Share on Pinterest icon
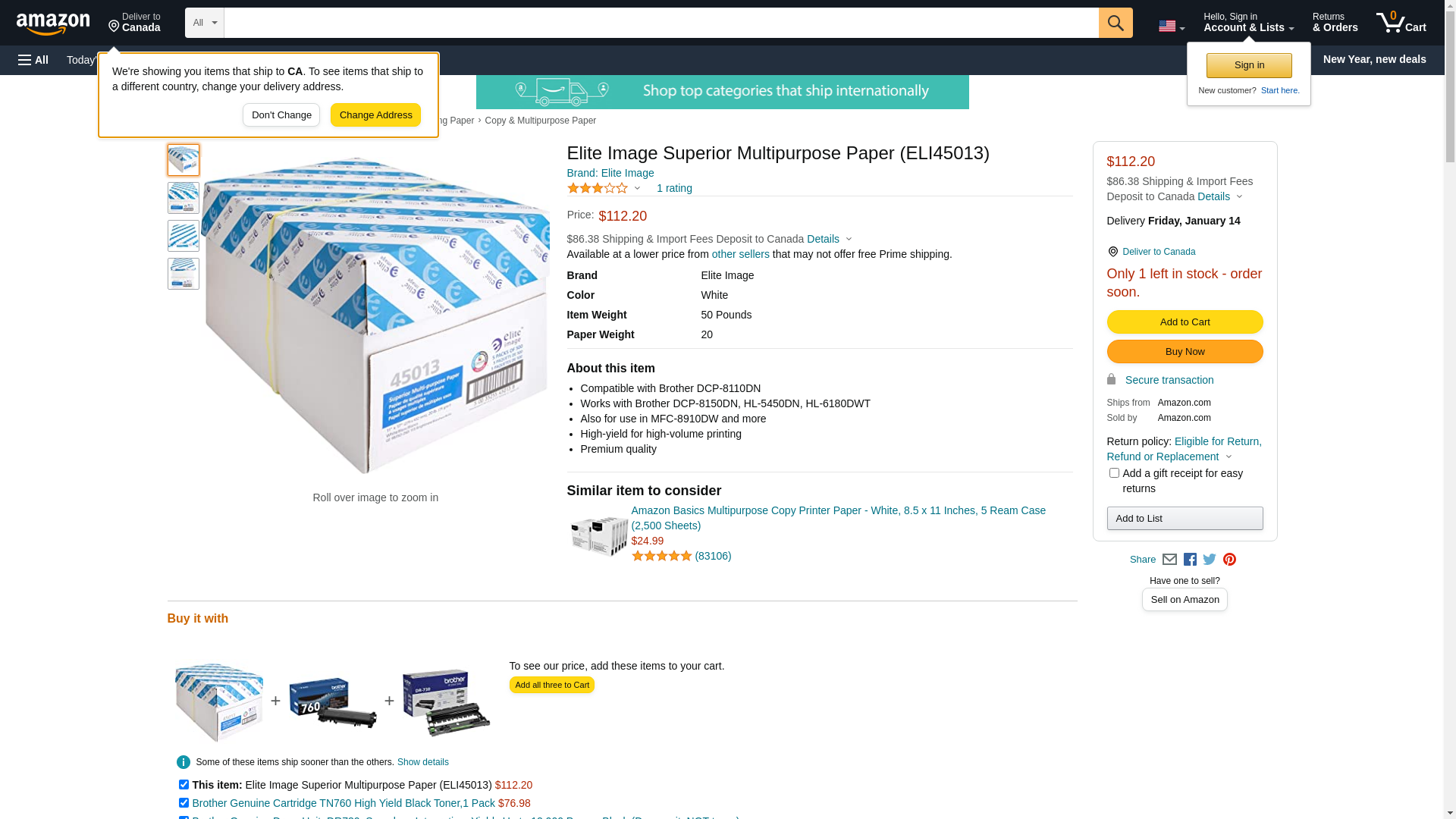This screenshot has width=1456, height=819. click(x=1229, y=560)
